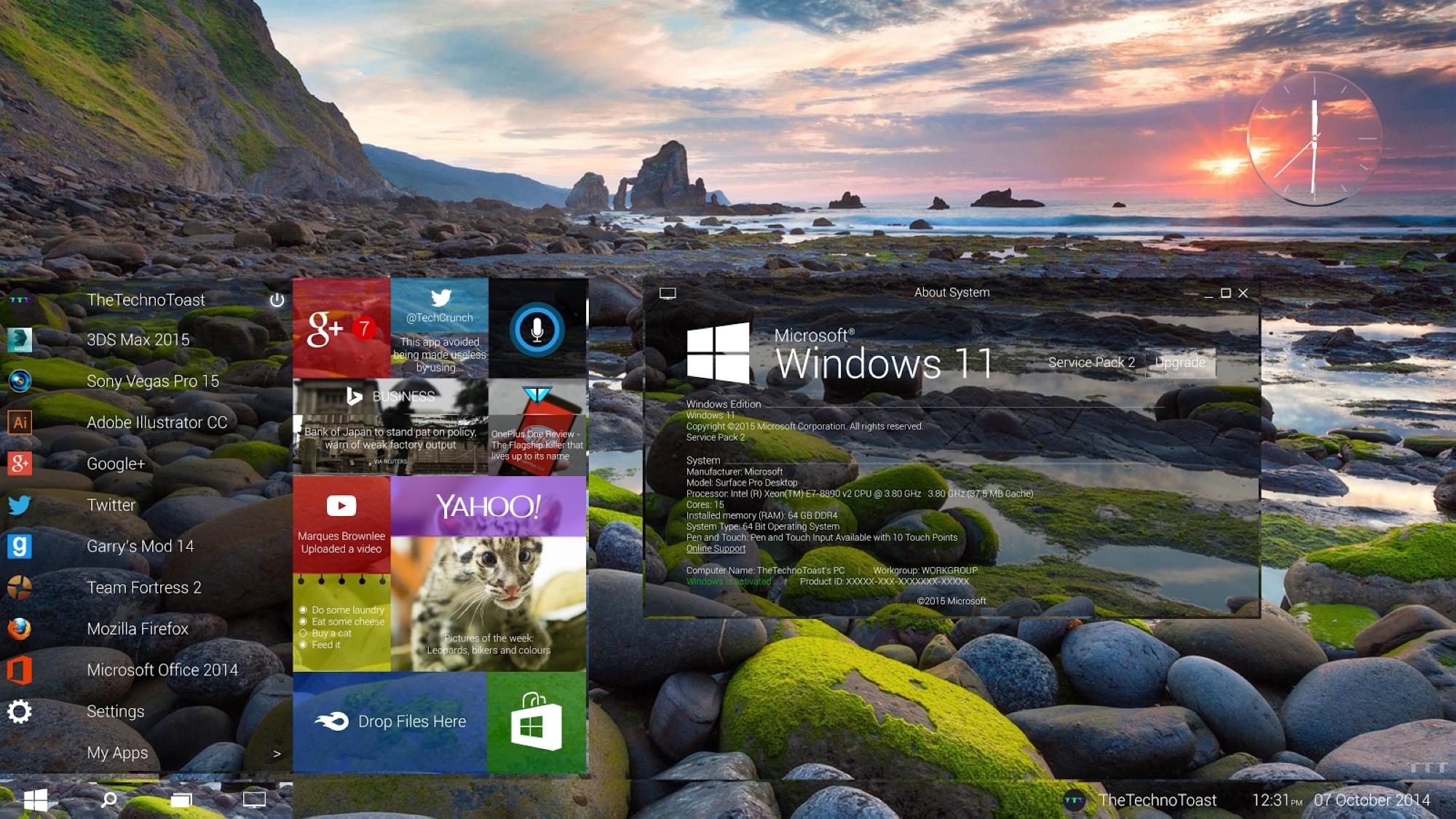Click the 'Cores: 15' line
This screenshot has height=819, width=1456.
705,505
